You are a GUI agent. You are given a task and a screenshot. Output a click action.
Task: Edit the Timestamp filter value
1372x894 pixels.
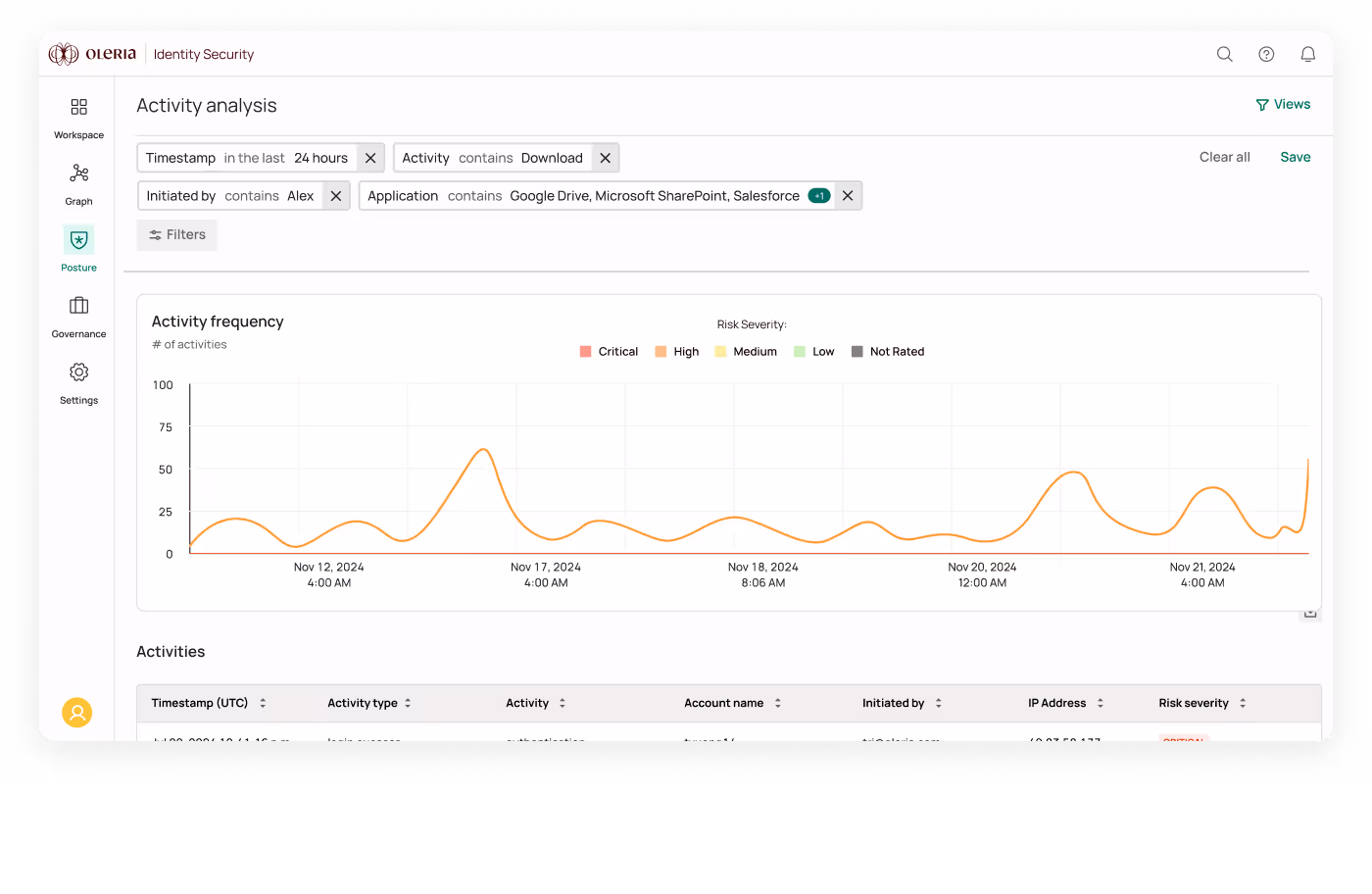click(x=321, y=158)
